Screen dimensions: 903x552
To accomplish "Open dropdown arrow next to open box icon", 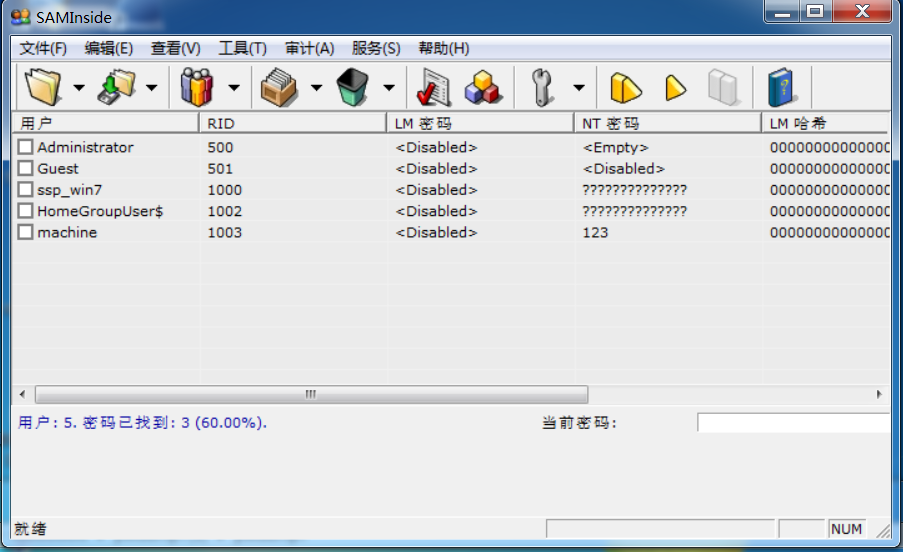I will click(x=316, y=87).
